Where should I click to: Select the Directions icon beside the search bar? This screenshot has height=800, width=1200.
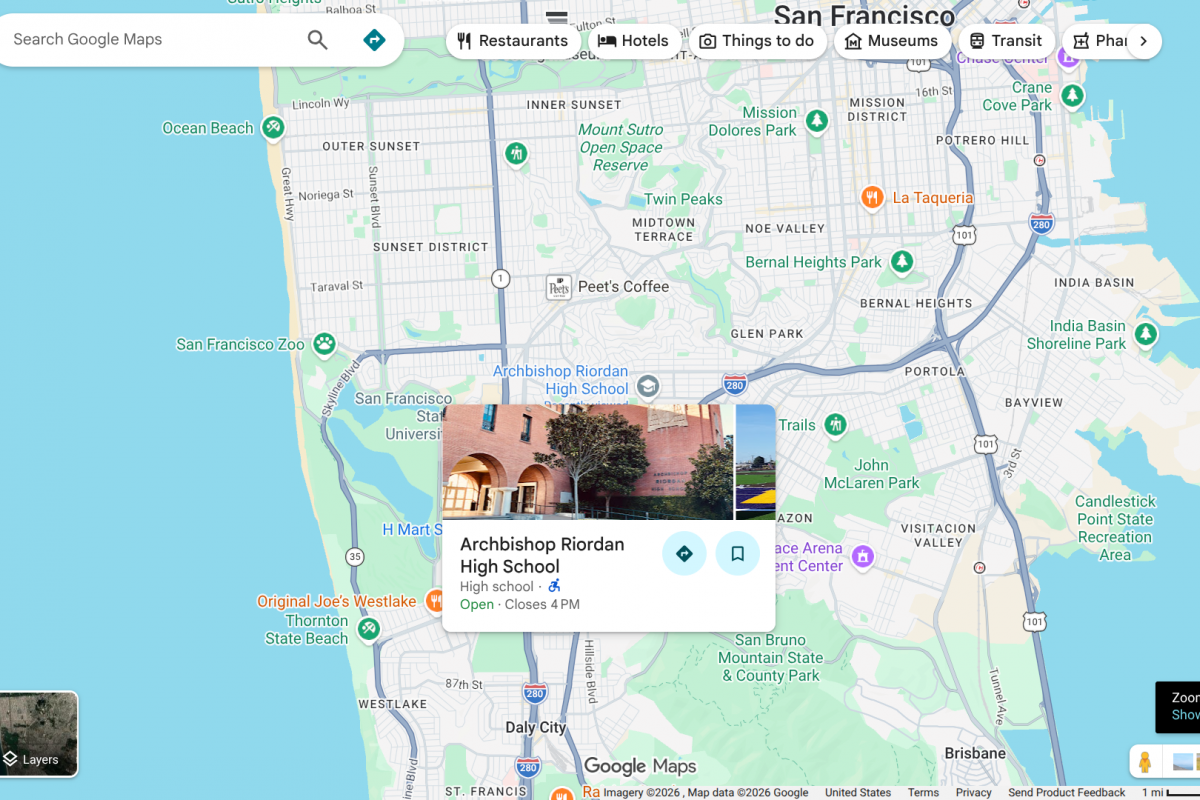[374, 40]
